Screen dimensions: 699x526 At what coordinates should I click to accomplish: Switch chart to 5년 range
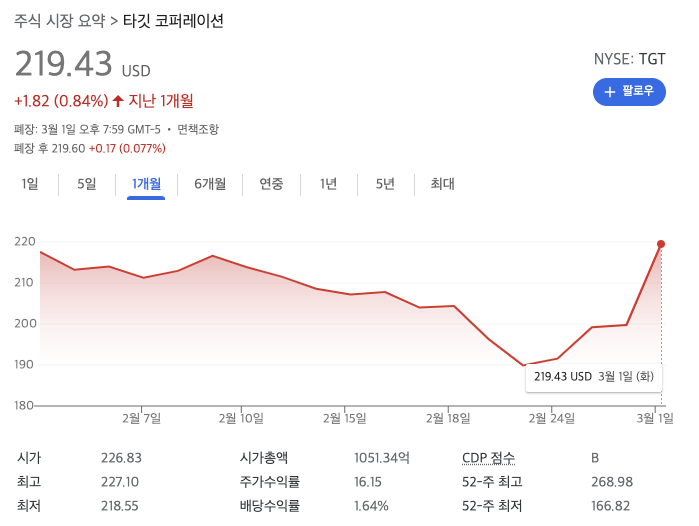[x=385, y=184]
